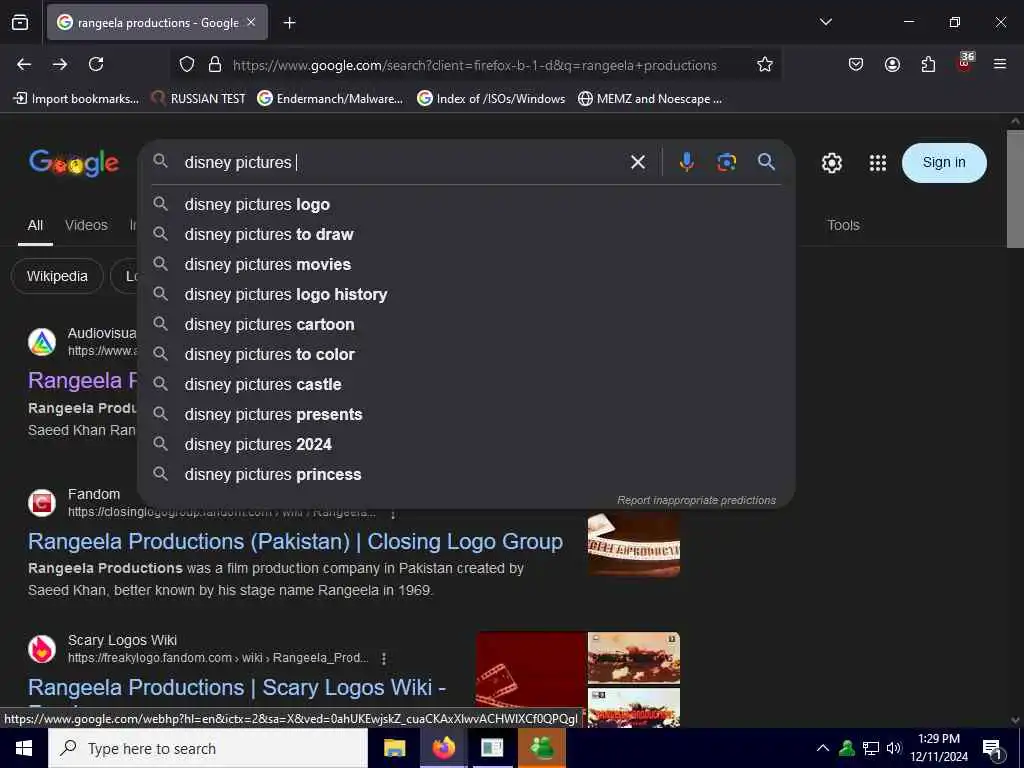1024x768 pixels.
Task: Click the tracking protection shield icon
Action: click(187, 65)
